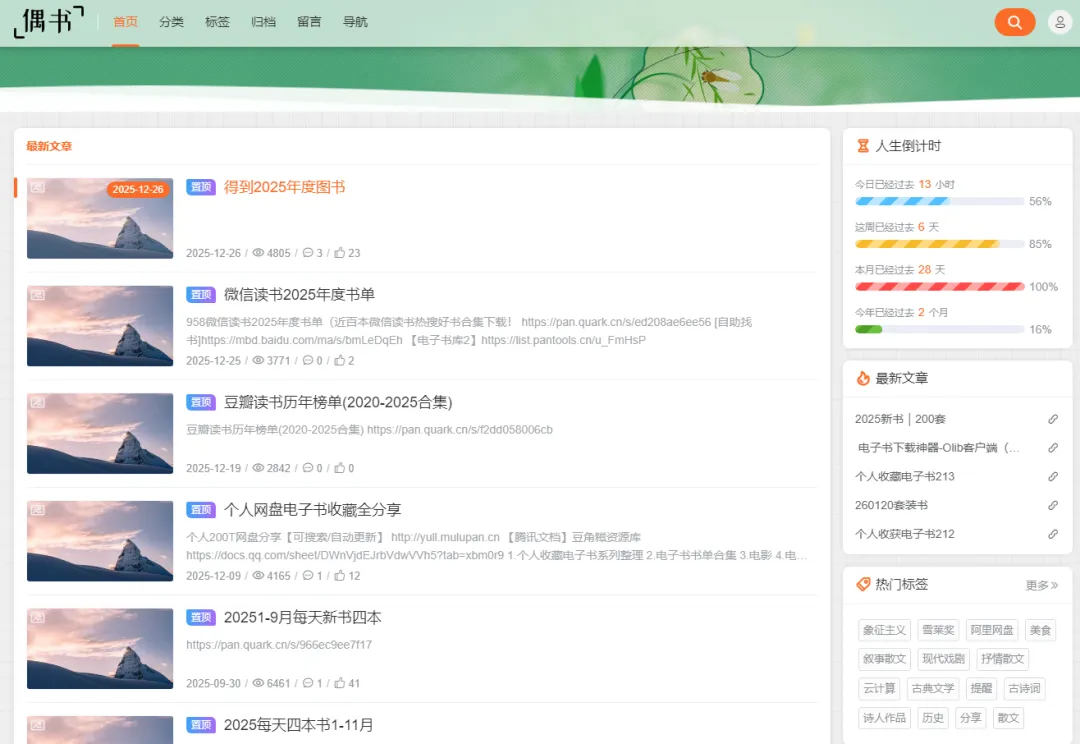Open 留言 navigation menu
1080x744 pixels.
coord(309,22)
